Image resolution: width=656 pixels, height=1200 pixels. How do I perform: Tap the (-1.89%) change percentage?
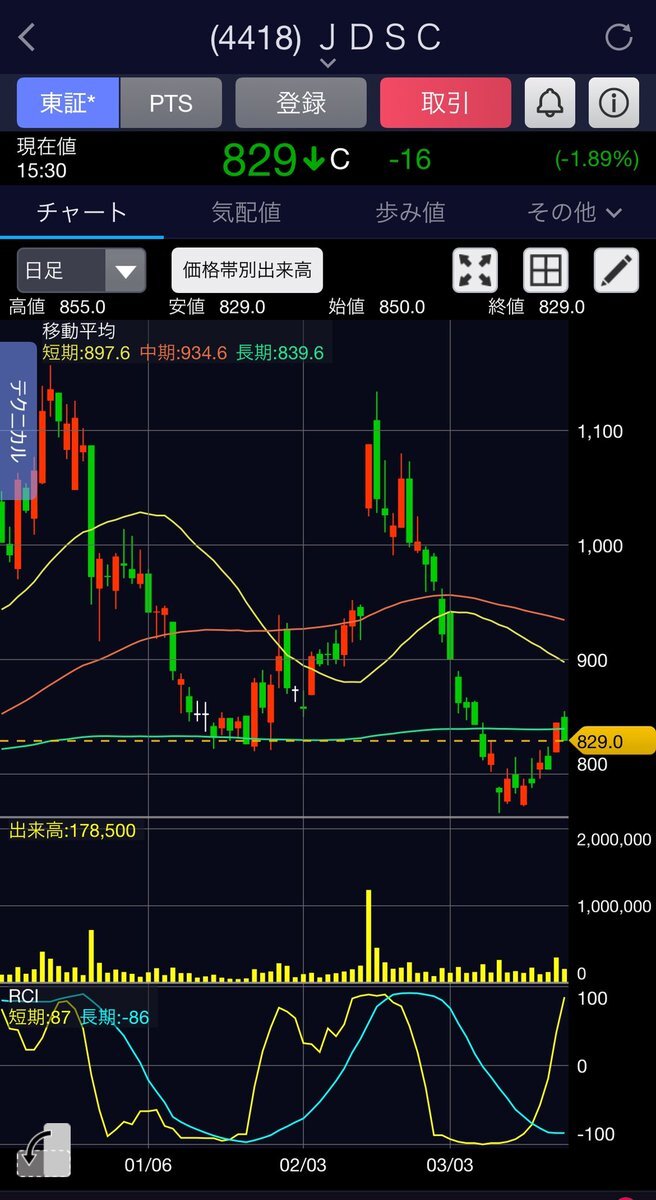(x=596, y=159)
